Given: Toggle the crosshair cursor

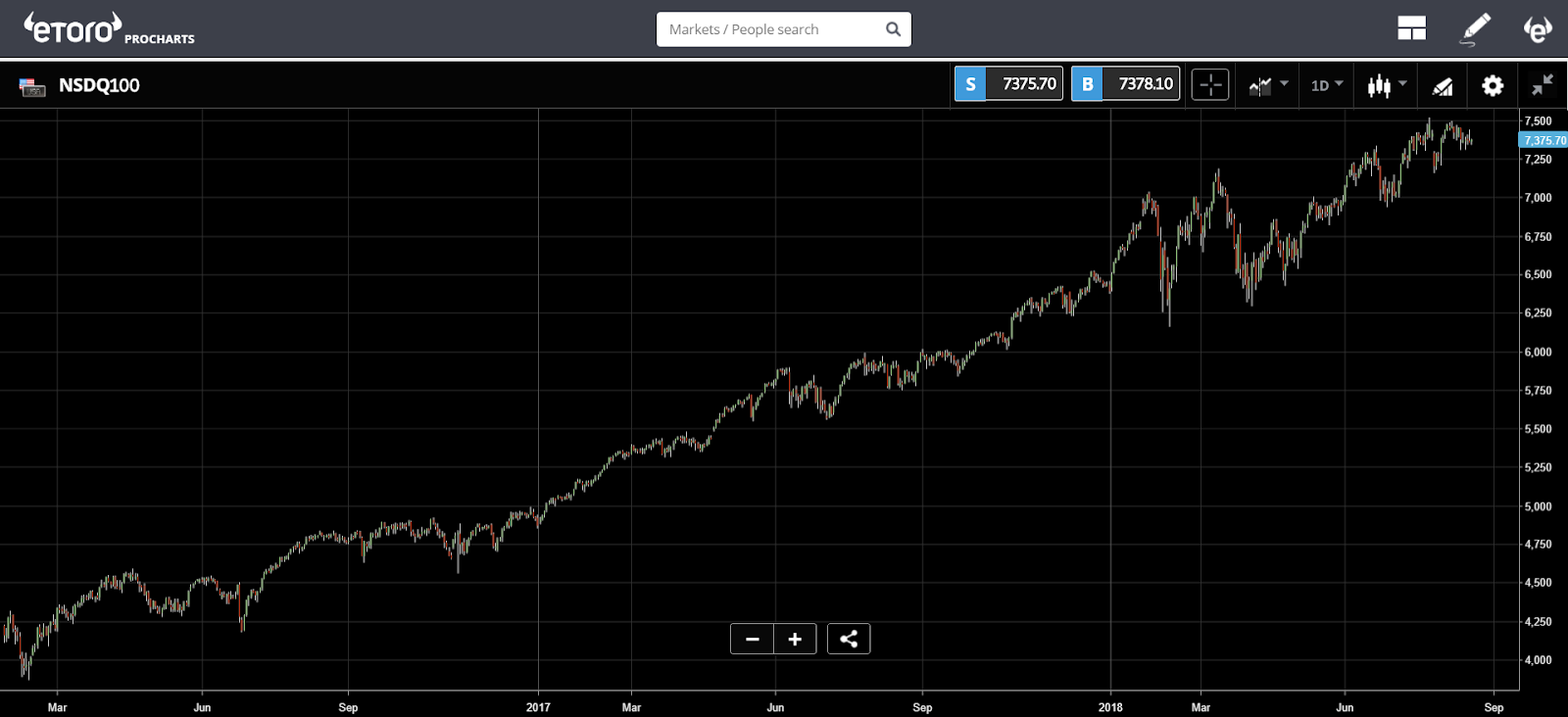Looking at the screenshot, I should click(1210, 85).
